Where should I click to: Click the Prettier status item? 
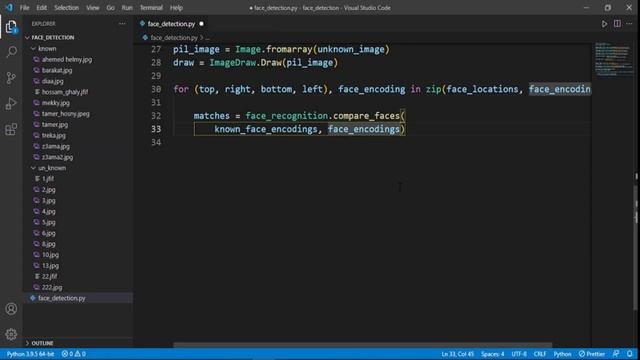coord(592,354)
